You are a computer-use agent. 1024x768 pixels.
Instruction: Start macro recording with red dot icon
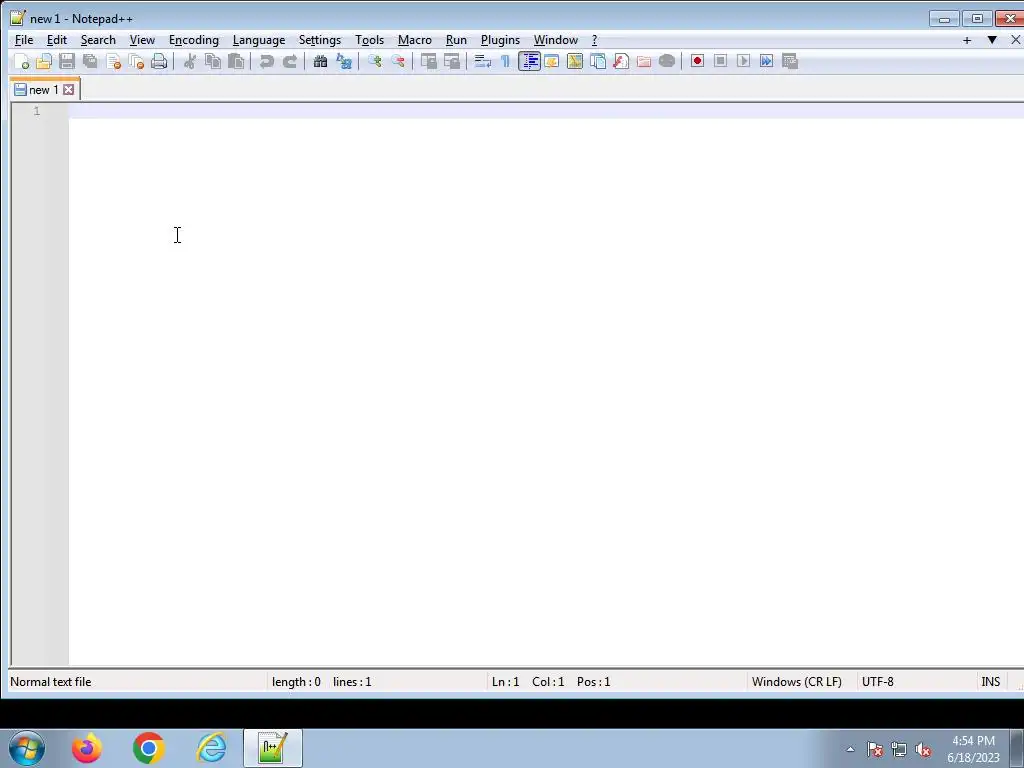[697, 61]
